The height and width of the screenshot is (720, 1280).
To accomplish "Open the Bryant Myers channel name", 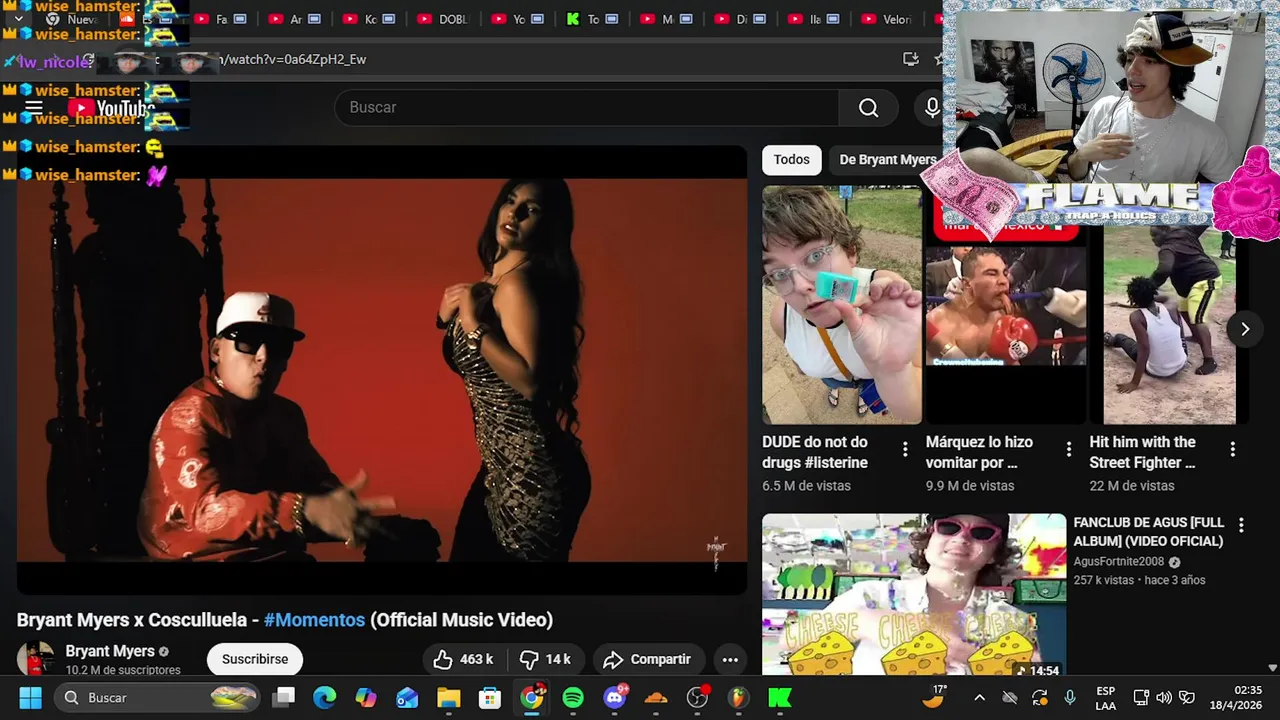I will [110, 651].
